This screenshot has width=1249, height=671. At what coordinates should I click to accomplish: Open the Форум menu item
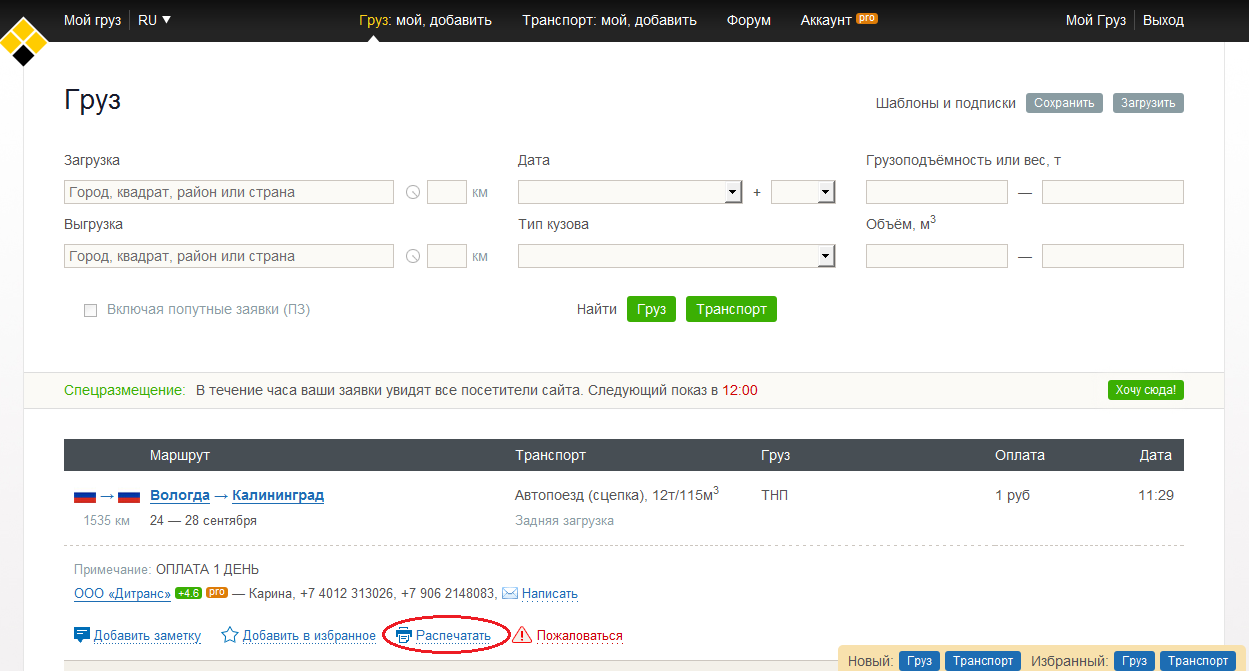(749, 20)
